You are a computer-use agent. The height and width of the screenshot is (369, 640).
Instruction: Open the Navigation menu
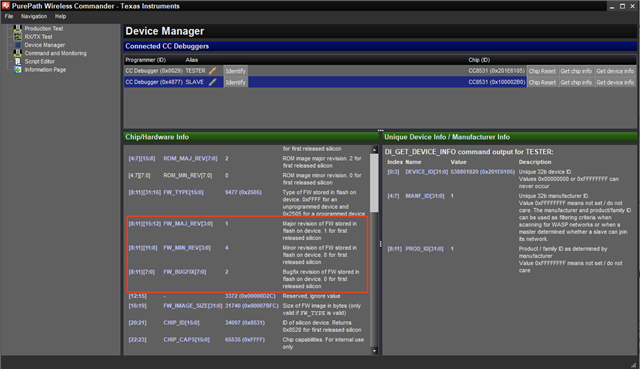34,16
